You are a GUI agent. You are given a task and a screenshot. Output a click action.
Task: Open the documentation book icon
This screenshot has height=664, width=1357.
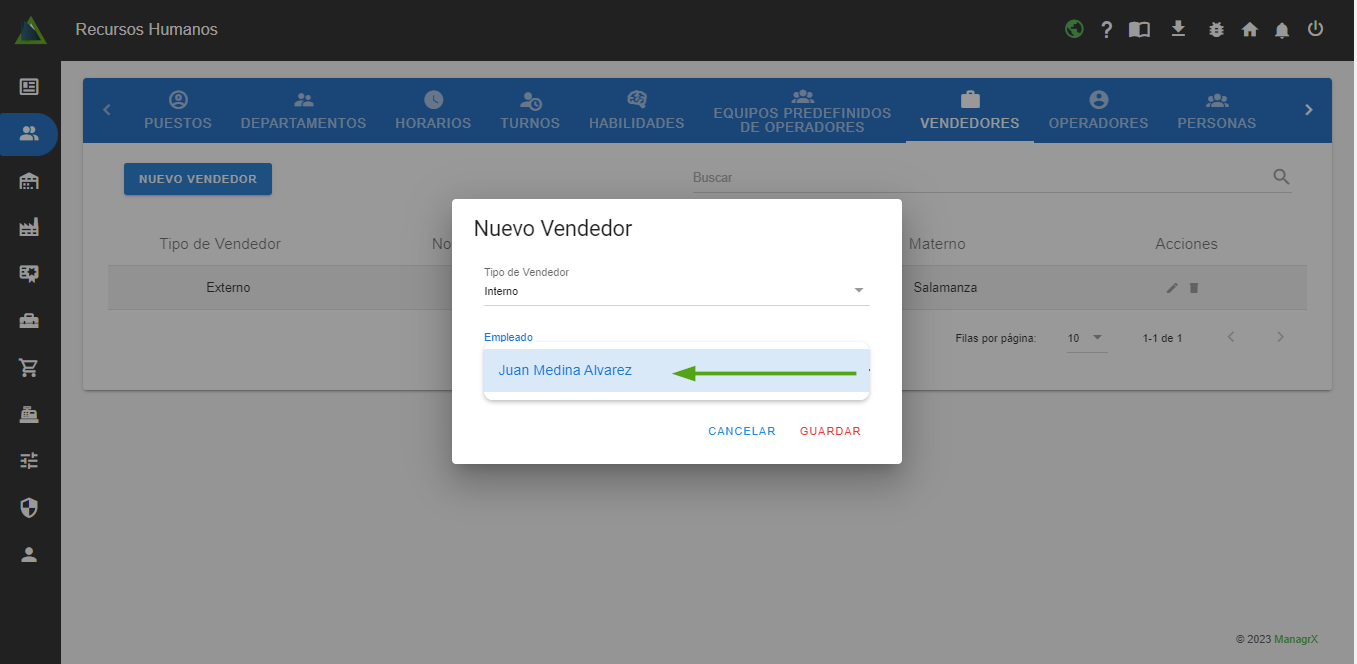pos(1139,30)
